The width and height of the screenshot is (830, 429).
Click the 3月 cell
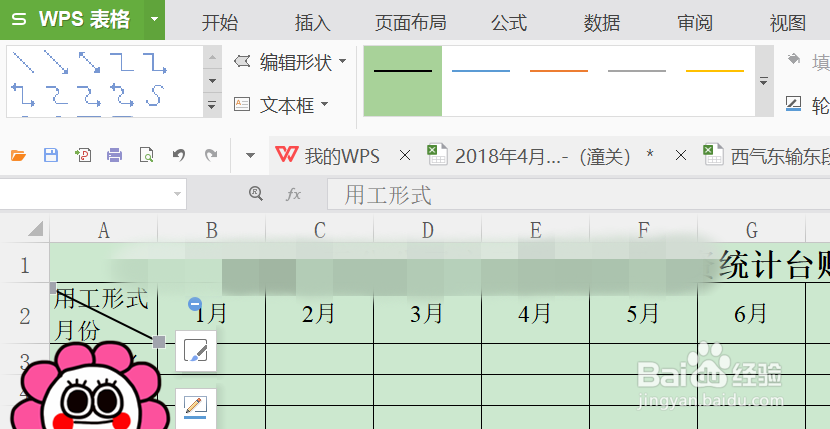[428, 314]
